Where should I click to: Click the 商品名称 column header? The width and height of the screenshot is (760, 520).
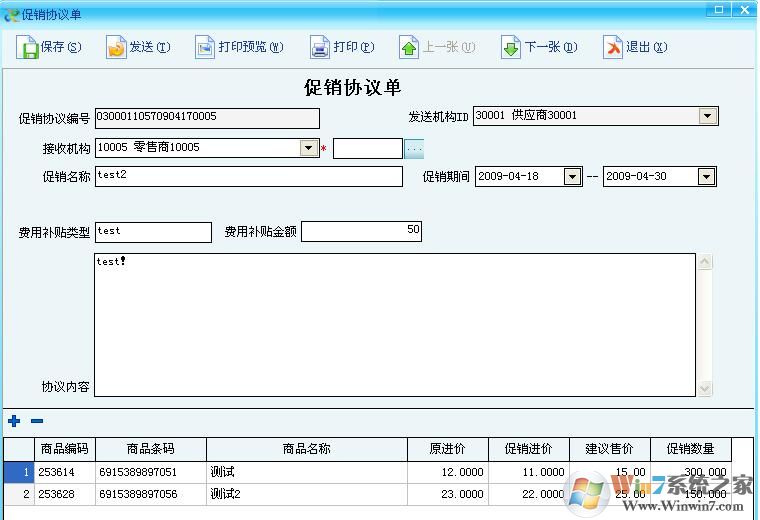click(x=306, y=449)
